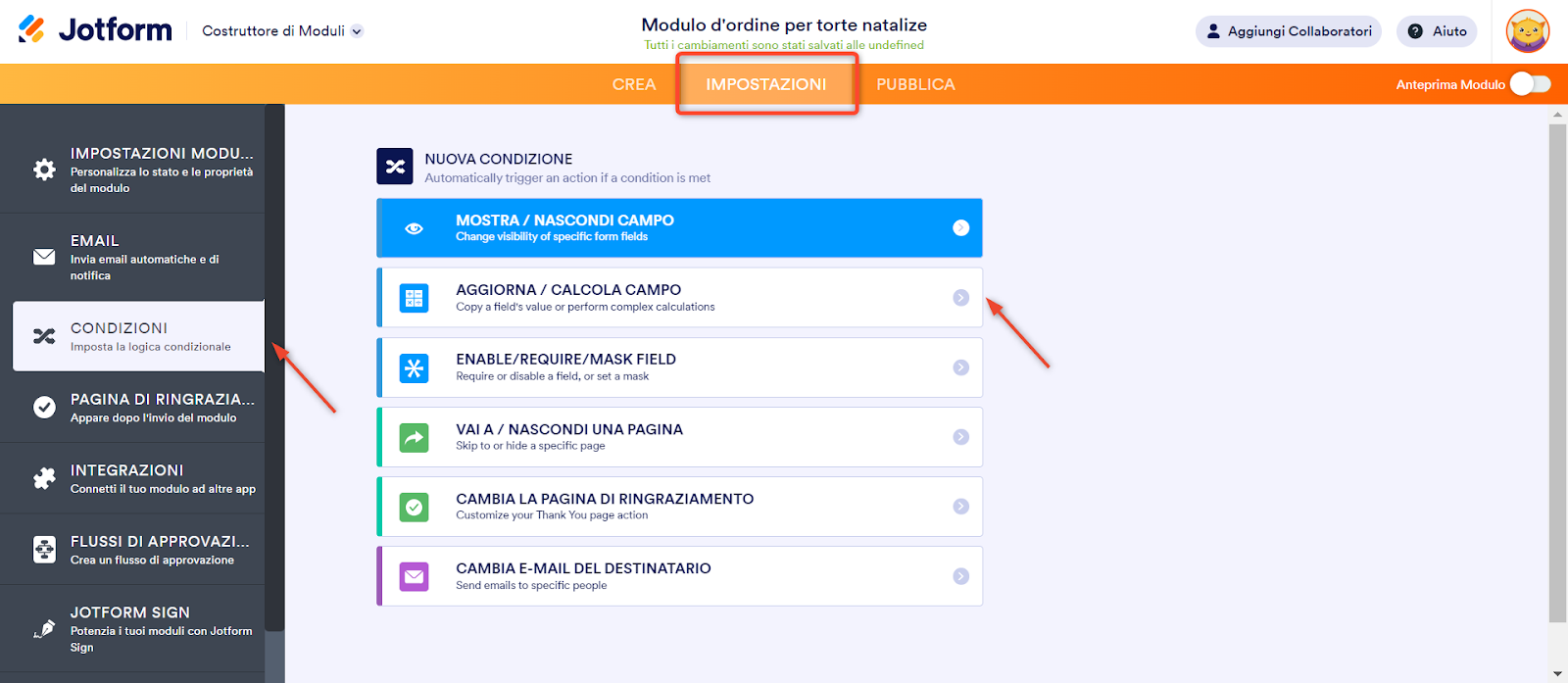Click the green arrow Vai A/Nascondi icon
The image size is (1568, 683).
tap(414, 437)
